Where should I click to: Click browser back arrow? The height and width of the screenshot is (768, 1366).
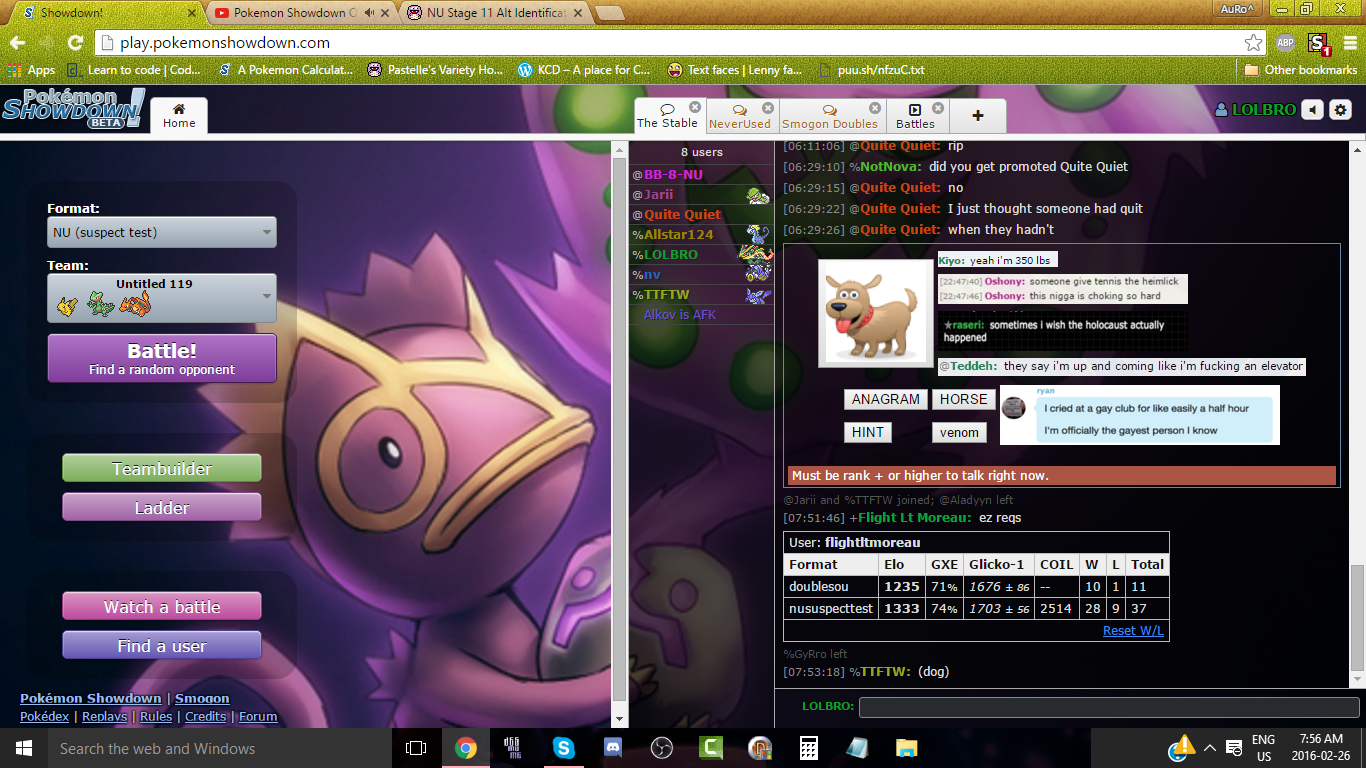[x=18, y=43]
